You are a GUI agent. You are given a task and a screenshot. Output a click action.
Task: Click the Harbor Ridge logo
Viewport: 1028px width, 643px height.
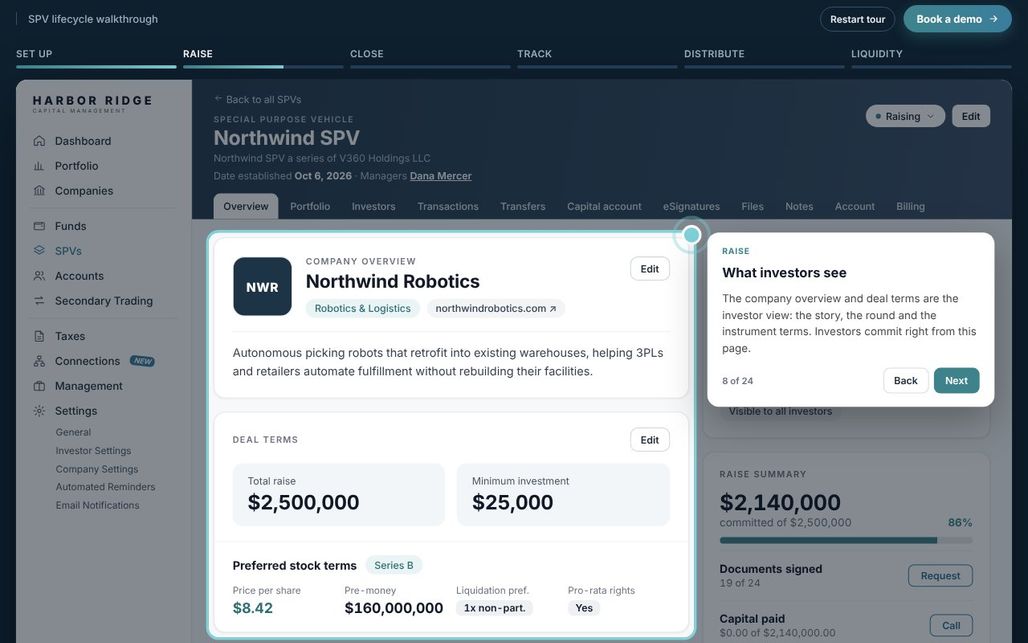coord(92,103)
